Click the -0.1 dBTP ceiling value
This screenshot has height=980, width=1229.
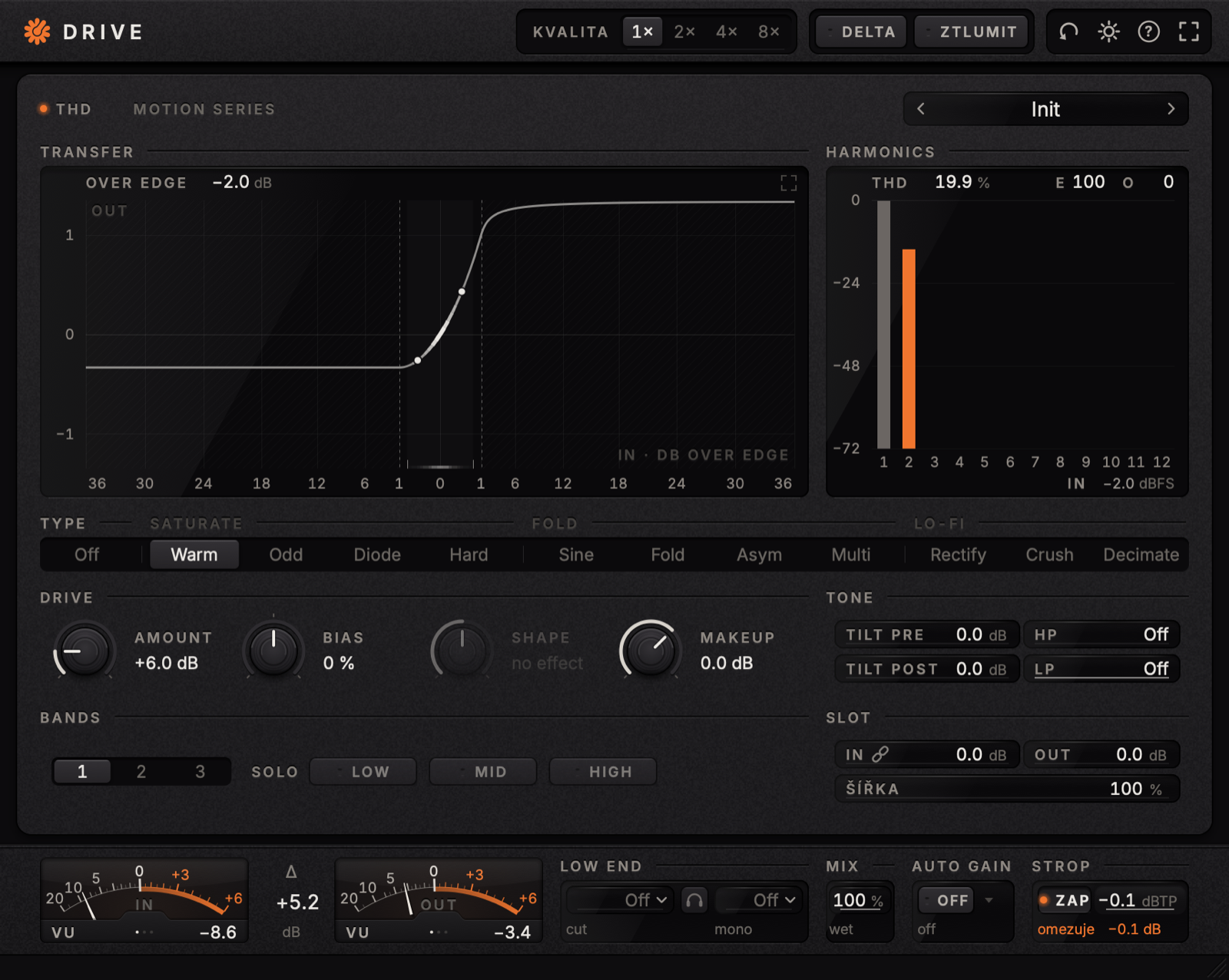click(1137, 900)
